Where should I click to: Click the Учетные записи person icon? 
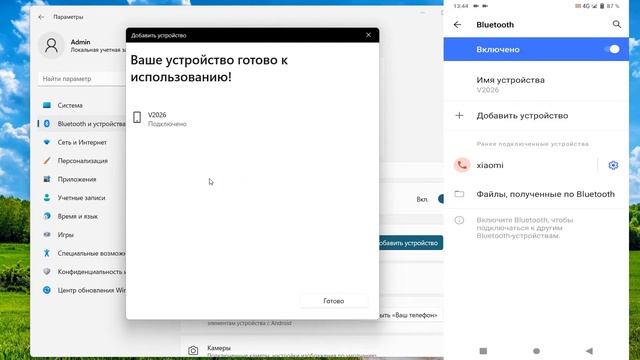(47, 198)
